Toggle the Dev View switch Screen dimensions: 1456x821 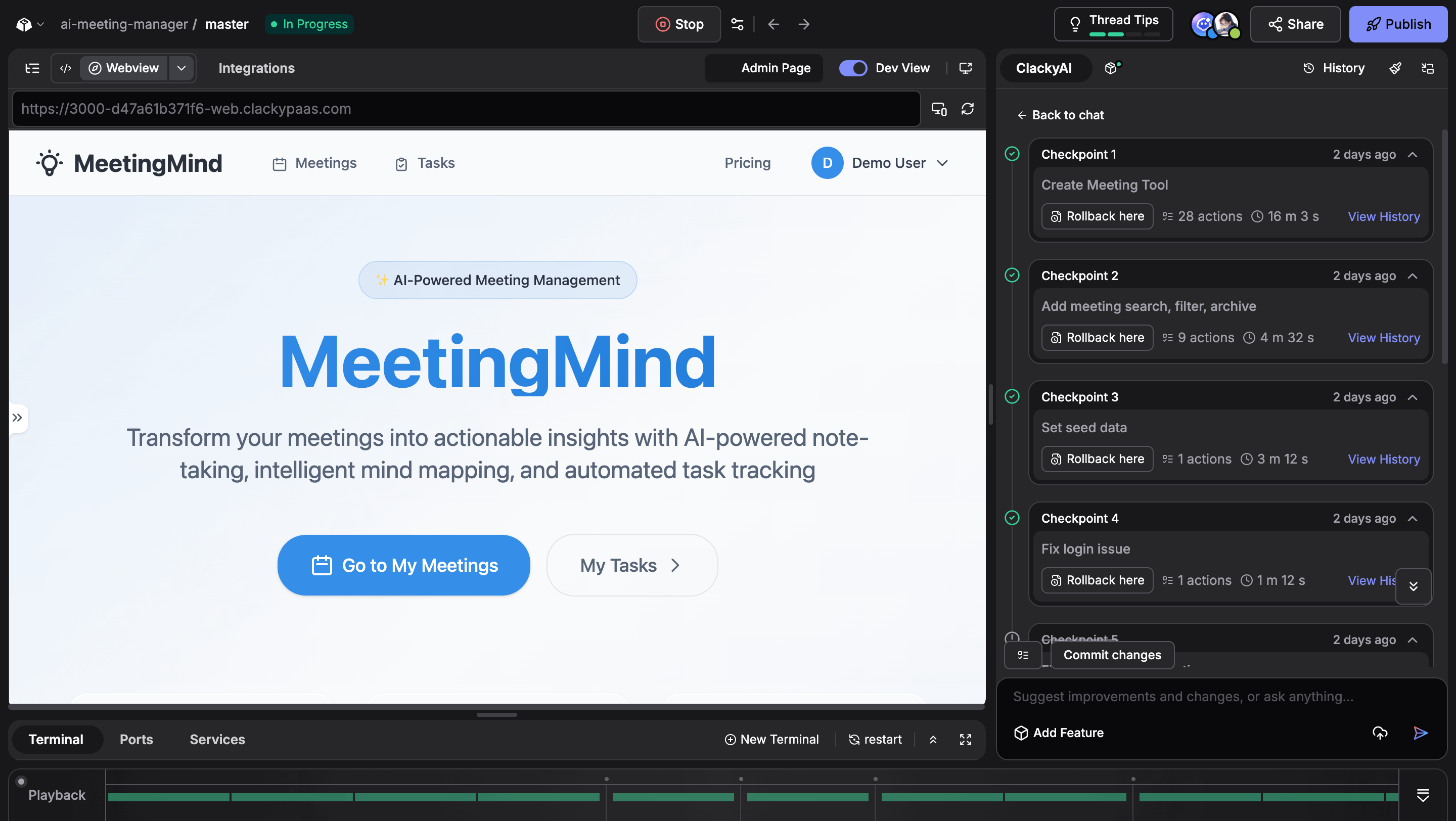tap(852, 68)
